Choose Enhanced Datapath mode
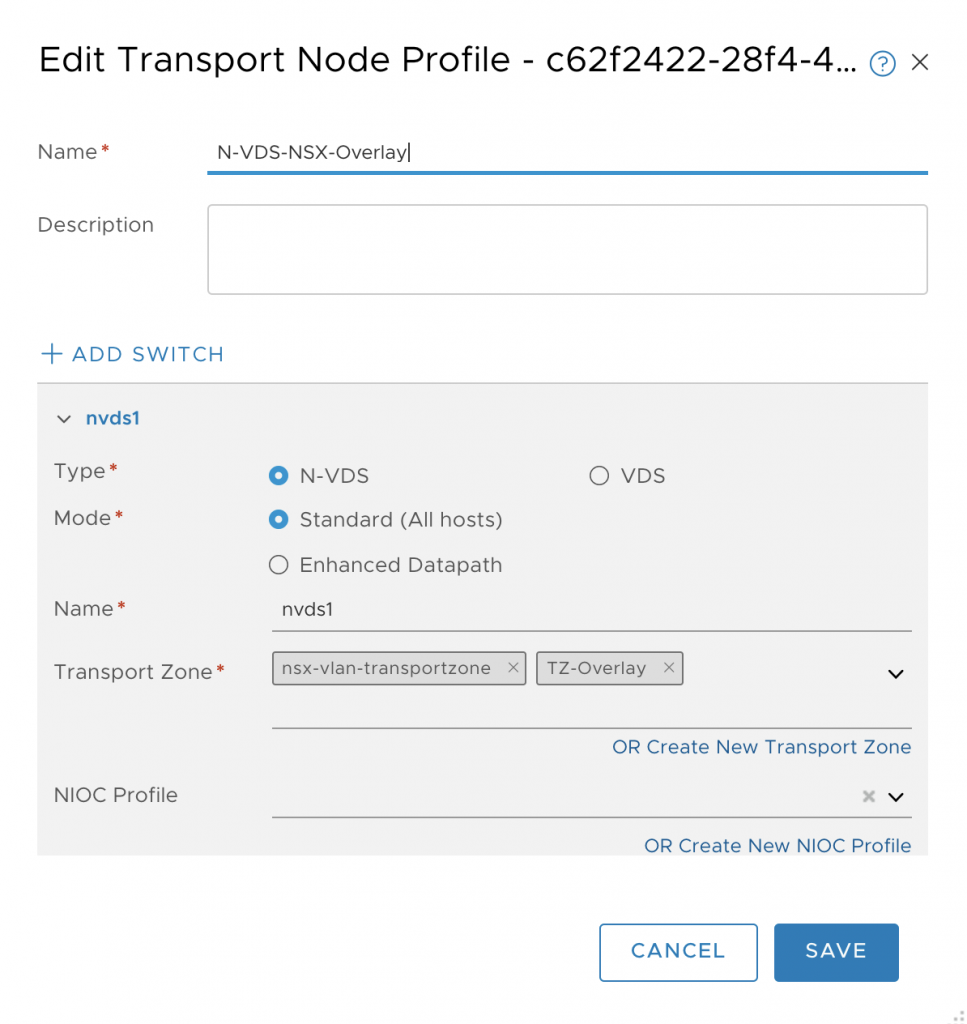967x1024 pixels. pos(279,564)
